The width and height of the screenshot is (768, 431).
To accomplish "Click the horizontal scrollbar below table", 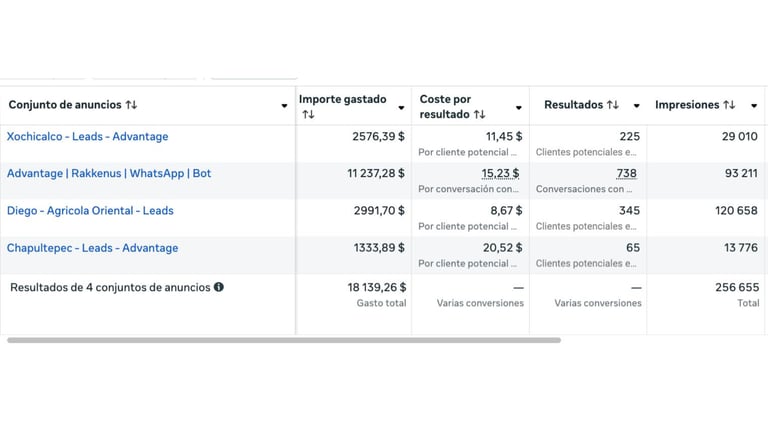I will [284, 340].
